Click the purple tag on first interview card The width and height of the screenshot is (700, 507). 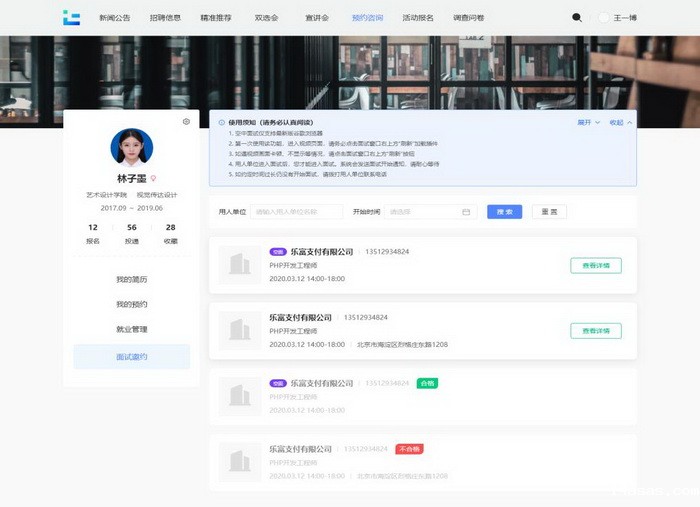point(278,252)
